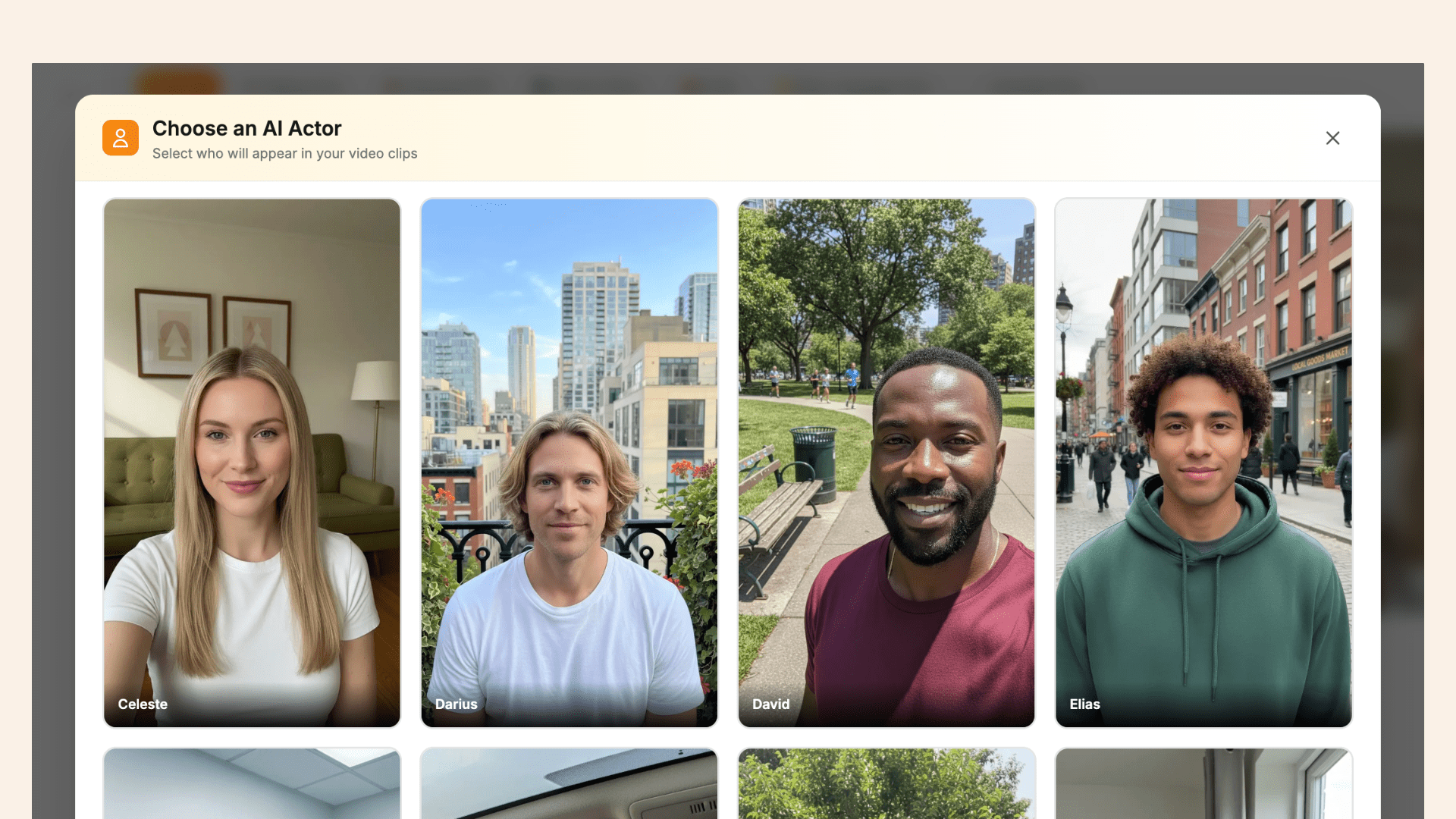Click the David name label

770,704
